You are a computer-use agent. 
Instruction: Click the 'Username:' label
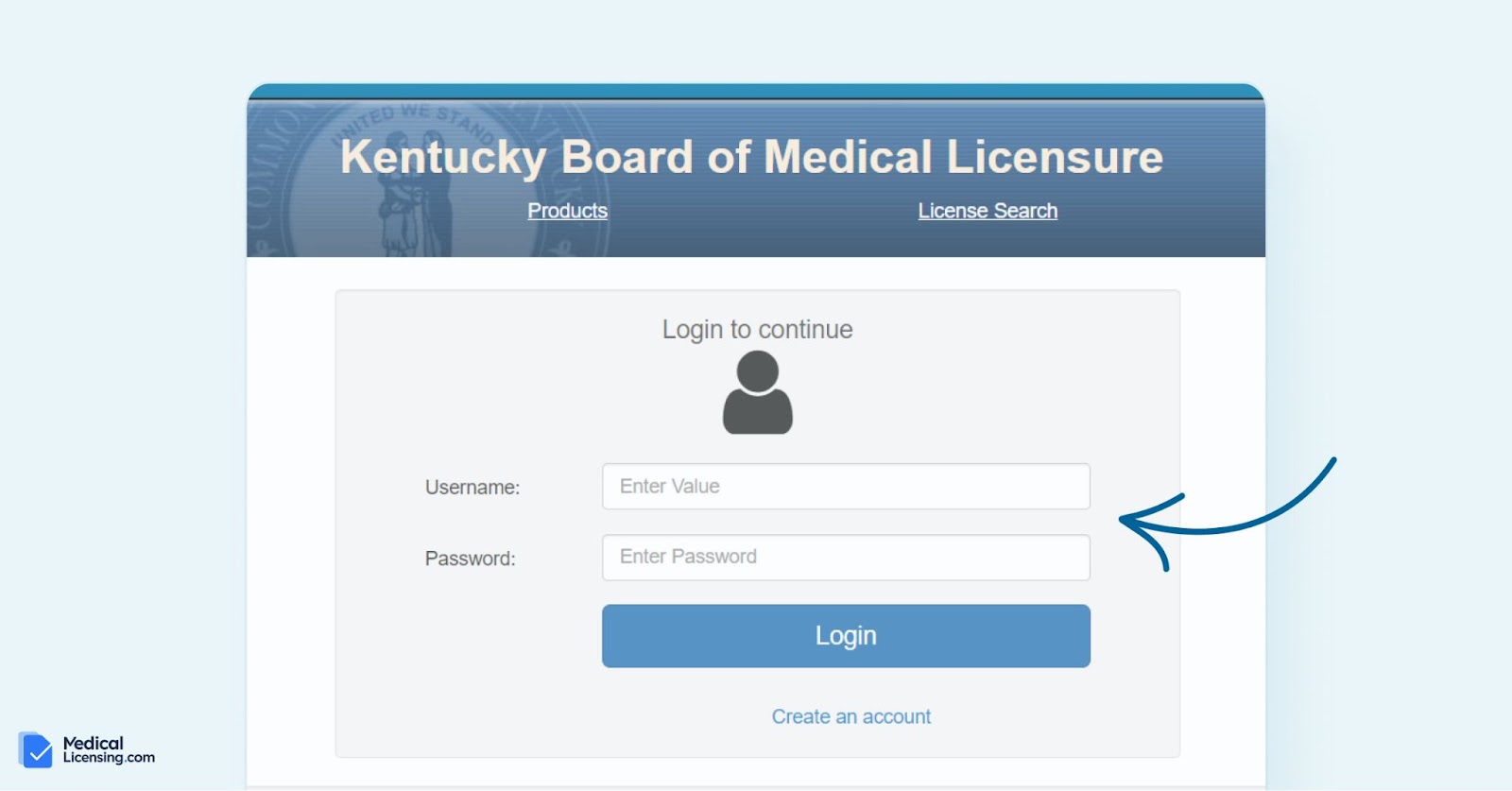472,488
